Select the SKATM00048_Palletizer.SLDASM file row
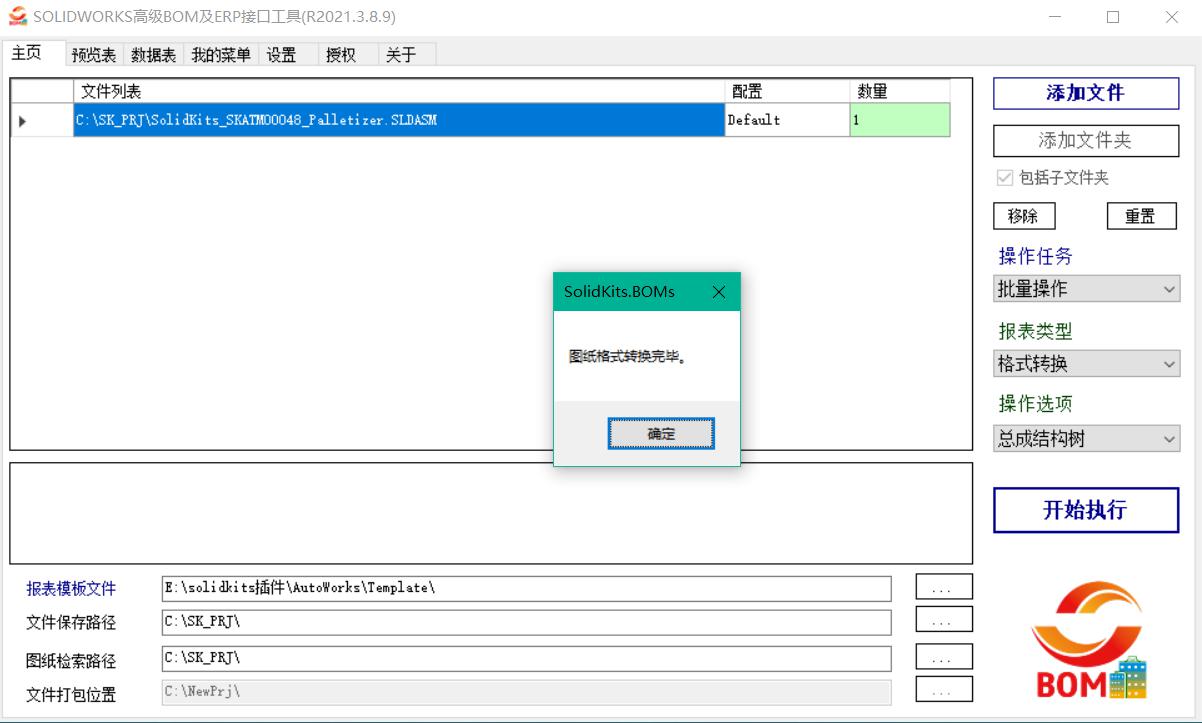Viewport: 1202px width, 723px height. [x=400, y=120]
